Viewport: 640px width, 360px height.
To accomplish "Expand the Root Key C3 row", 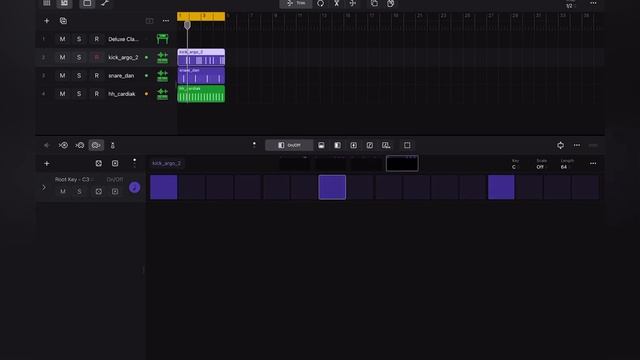I will coord(44,188).
